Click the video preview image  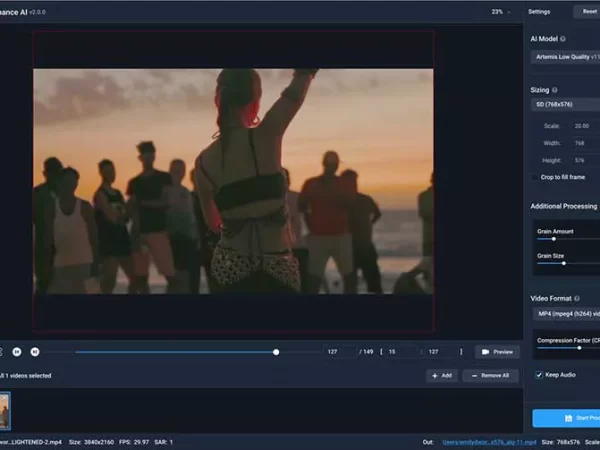(x=233, y=181)
